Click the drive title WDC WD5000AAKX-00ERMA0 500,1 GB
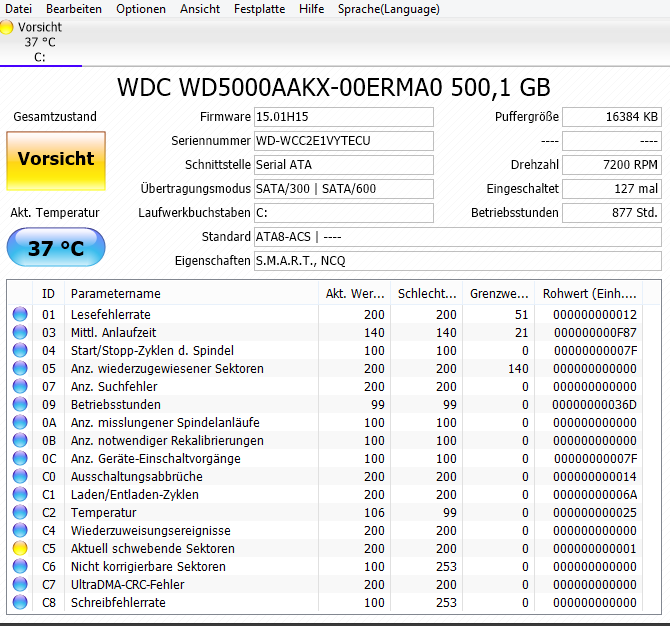The image size is (670, 626). pyautogui.click(x=334, y=88)
